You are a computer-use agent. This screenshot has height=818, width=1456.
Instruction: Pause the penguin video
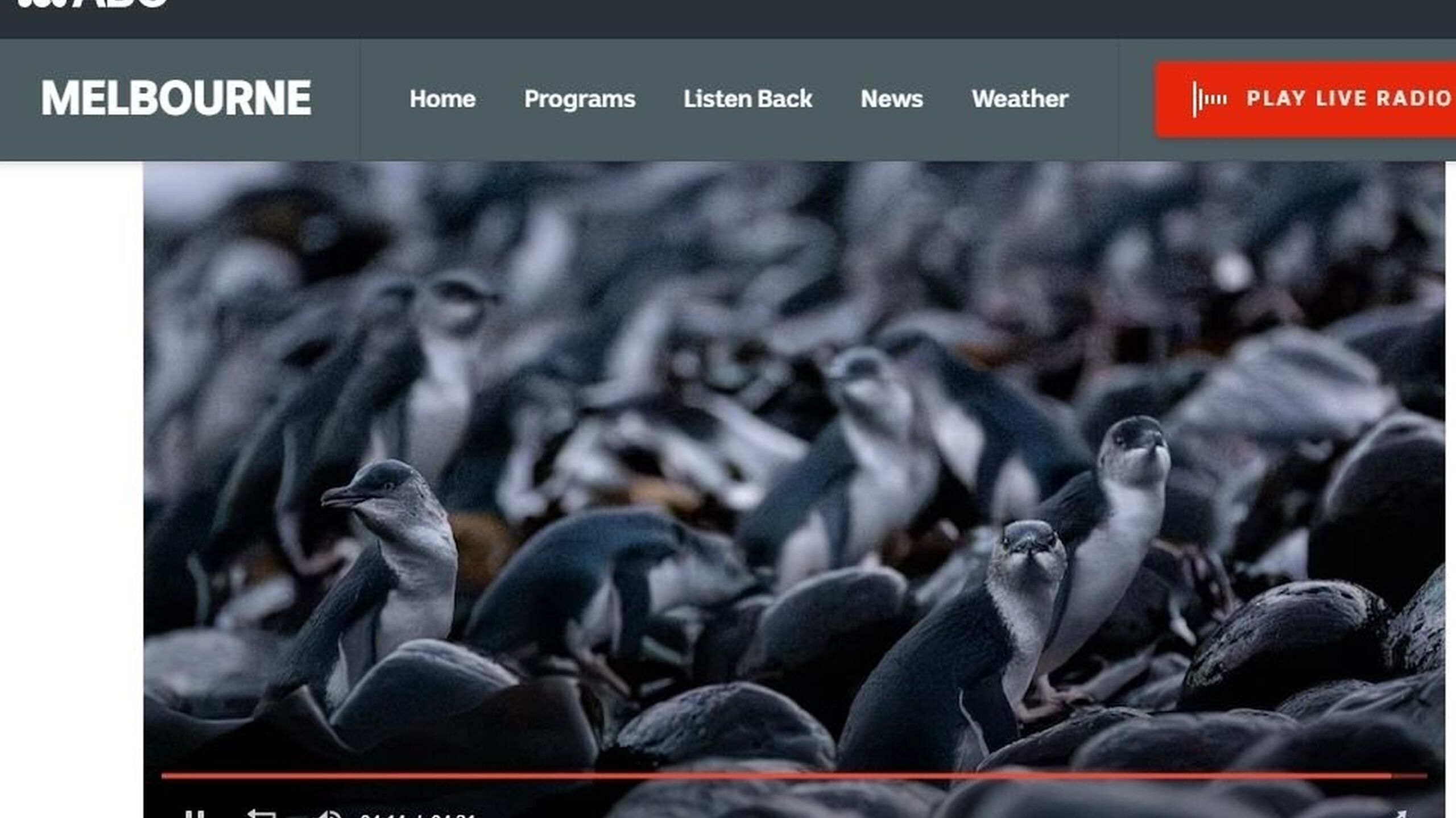point(195,815)
